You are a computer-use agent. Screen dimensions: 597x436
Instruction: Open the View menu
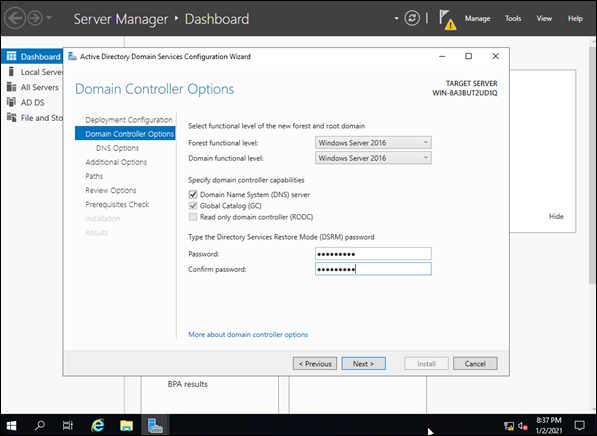point(544,18)
